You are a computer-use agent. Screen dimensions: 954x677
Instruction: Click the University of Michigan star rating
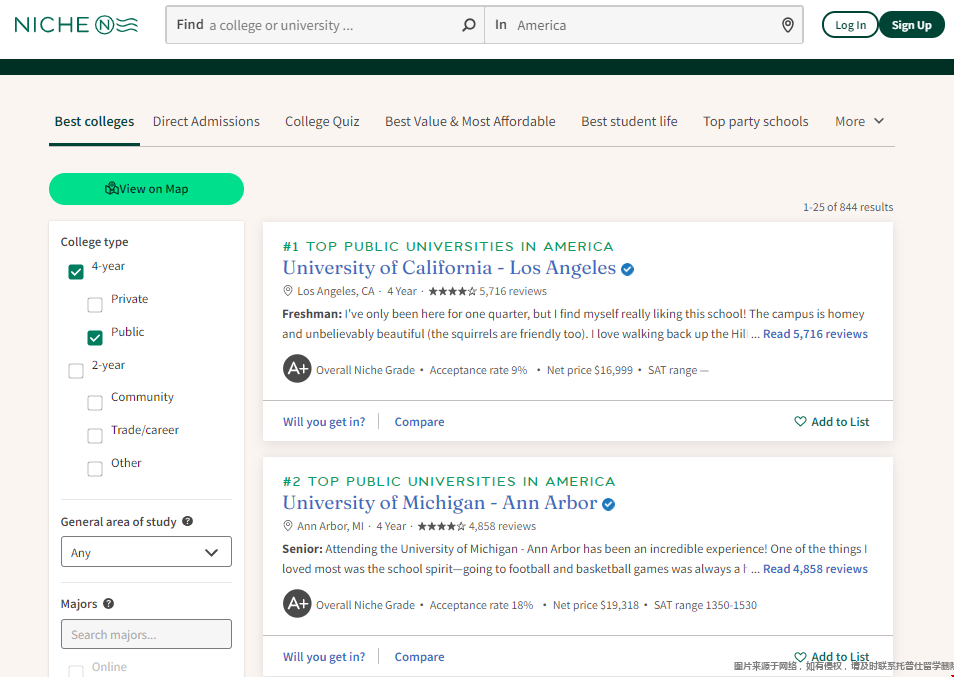tap(442, 526)
